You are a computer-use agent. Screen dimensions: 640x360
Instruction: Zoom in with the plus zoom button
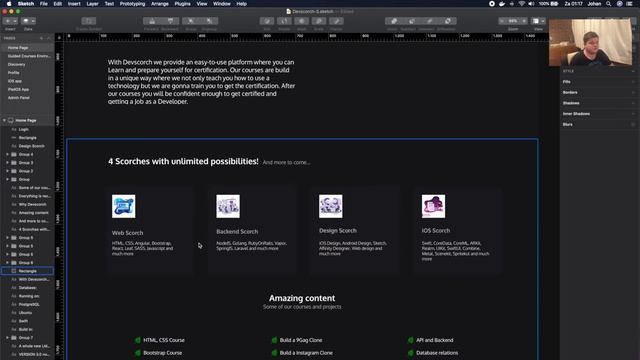click(524, 21)
